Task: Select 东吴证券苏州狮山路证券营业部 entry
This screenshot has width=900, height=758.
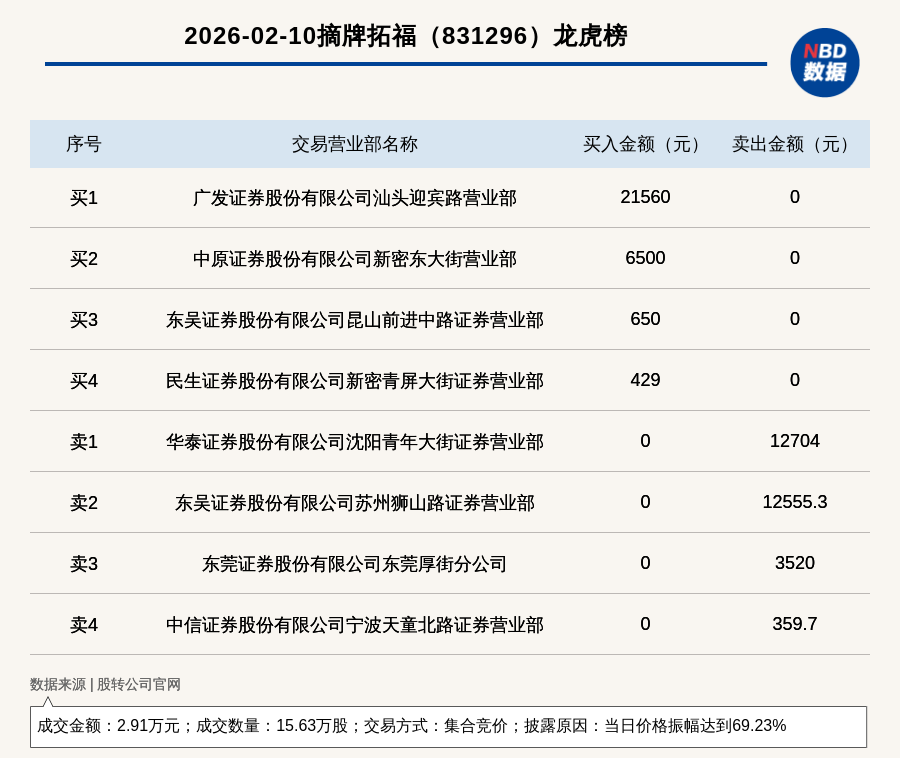Action: pos(354,503)
